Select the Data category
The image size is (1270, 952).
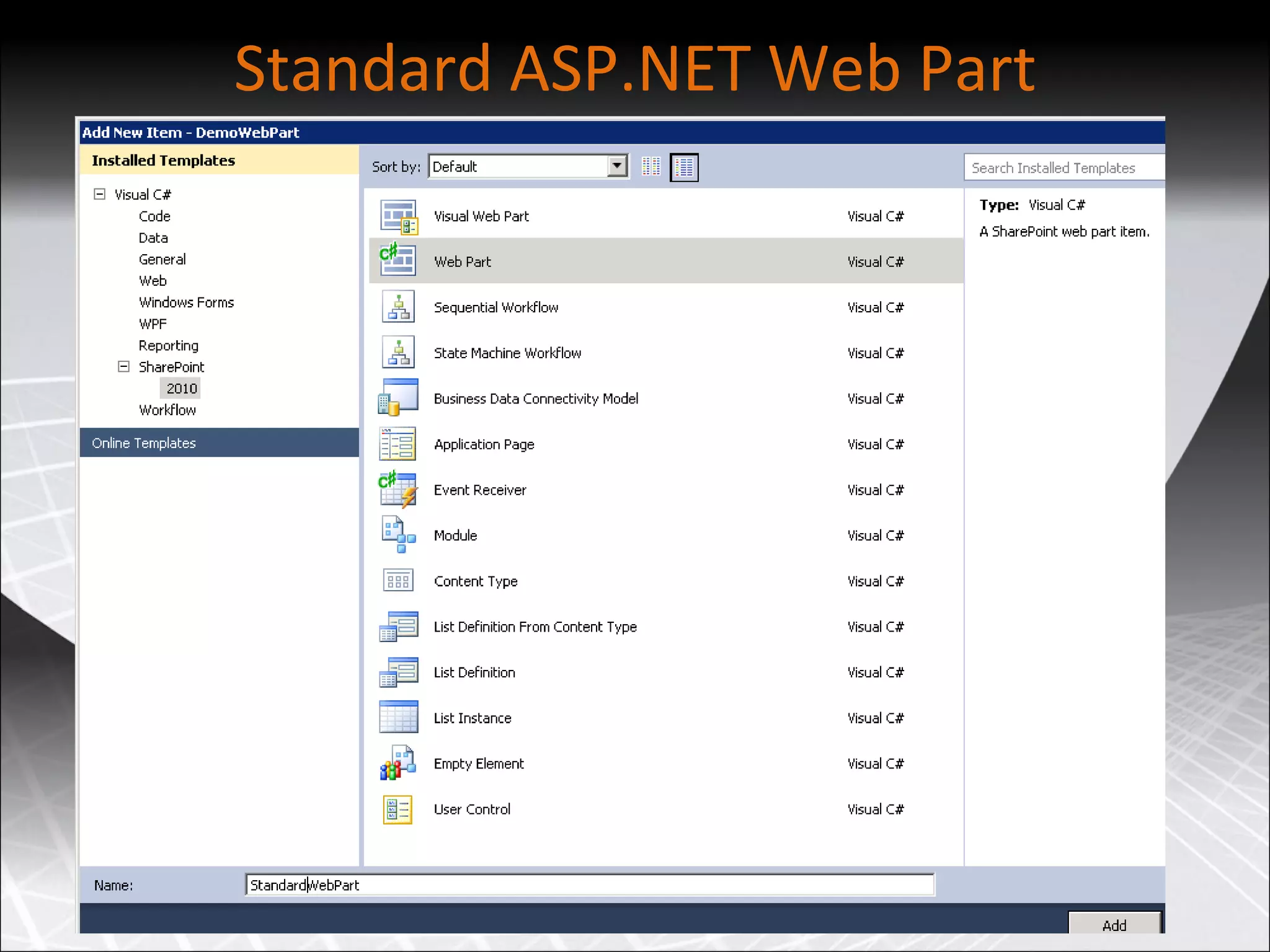[x=153, y=238]
